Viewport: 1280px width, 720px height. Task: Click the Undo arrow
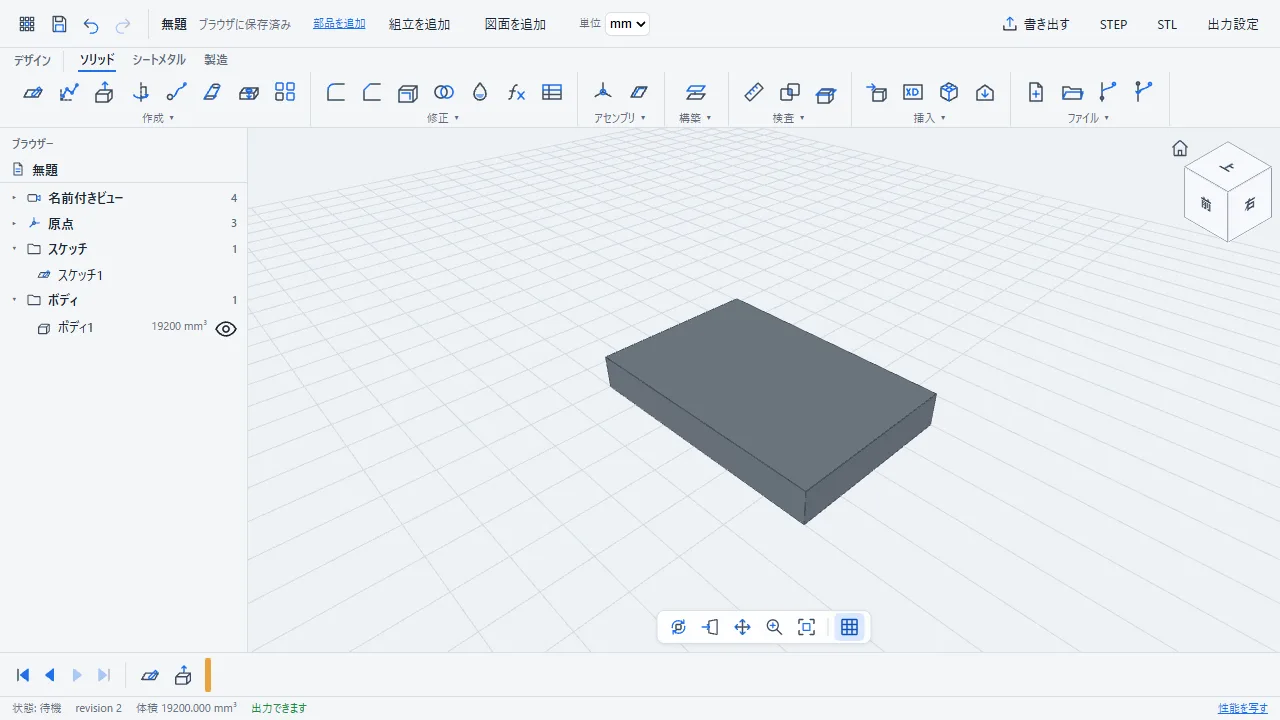click(x=91, y=24)
